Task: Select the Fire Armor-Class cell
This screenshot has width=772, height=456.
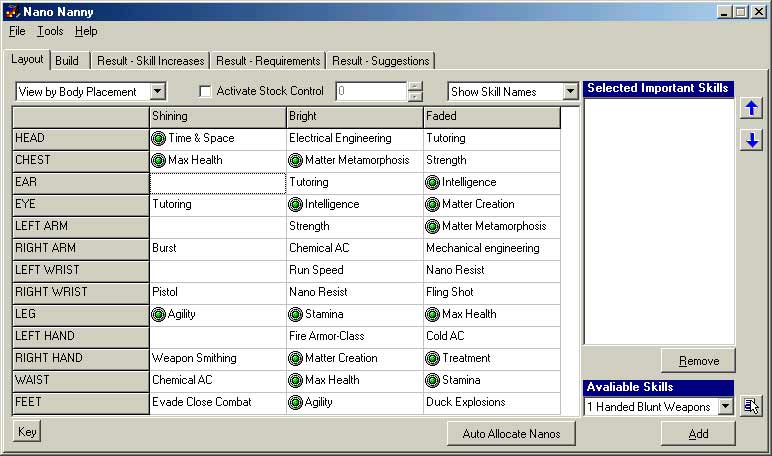Action: coord(354,336)
